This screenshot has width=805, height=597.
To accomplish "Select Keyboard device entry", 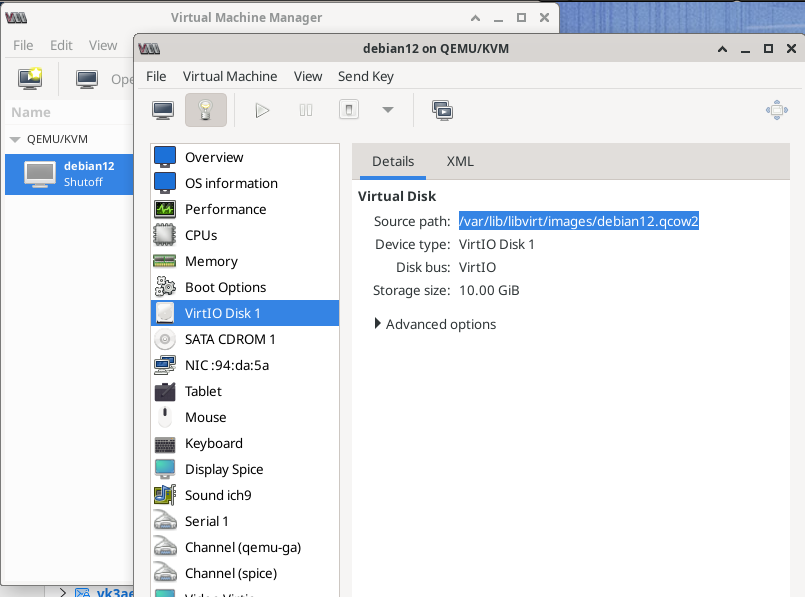I will (245, 444).
